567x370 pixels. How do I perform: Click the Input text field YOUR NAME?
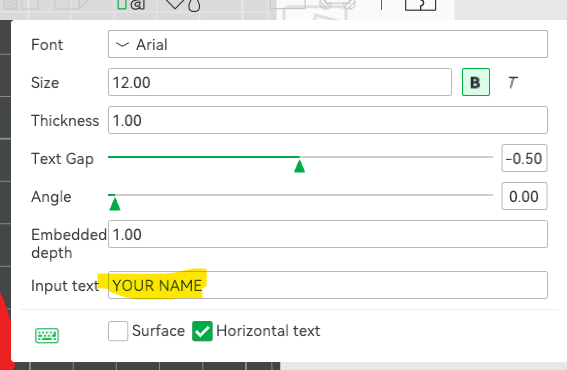[x=328, y=285]
